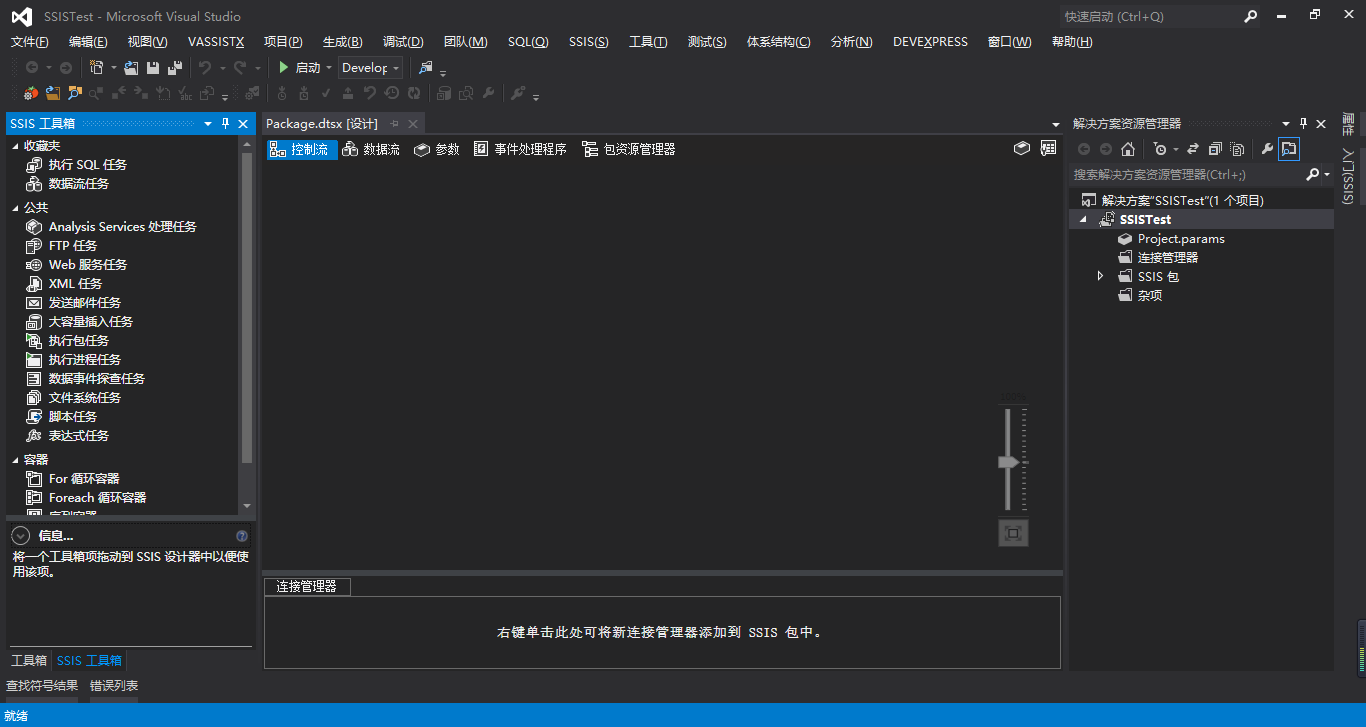1366x727 pixels.
Task: Expand the SSIS 包 tree node
Action: (x=1100, y=276)
